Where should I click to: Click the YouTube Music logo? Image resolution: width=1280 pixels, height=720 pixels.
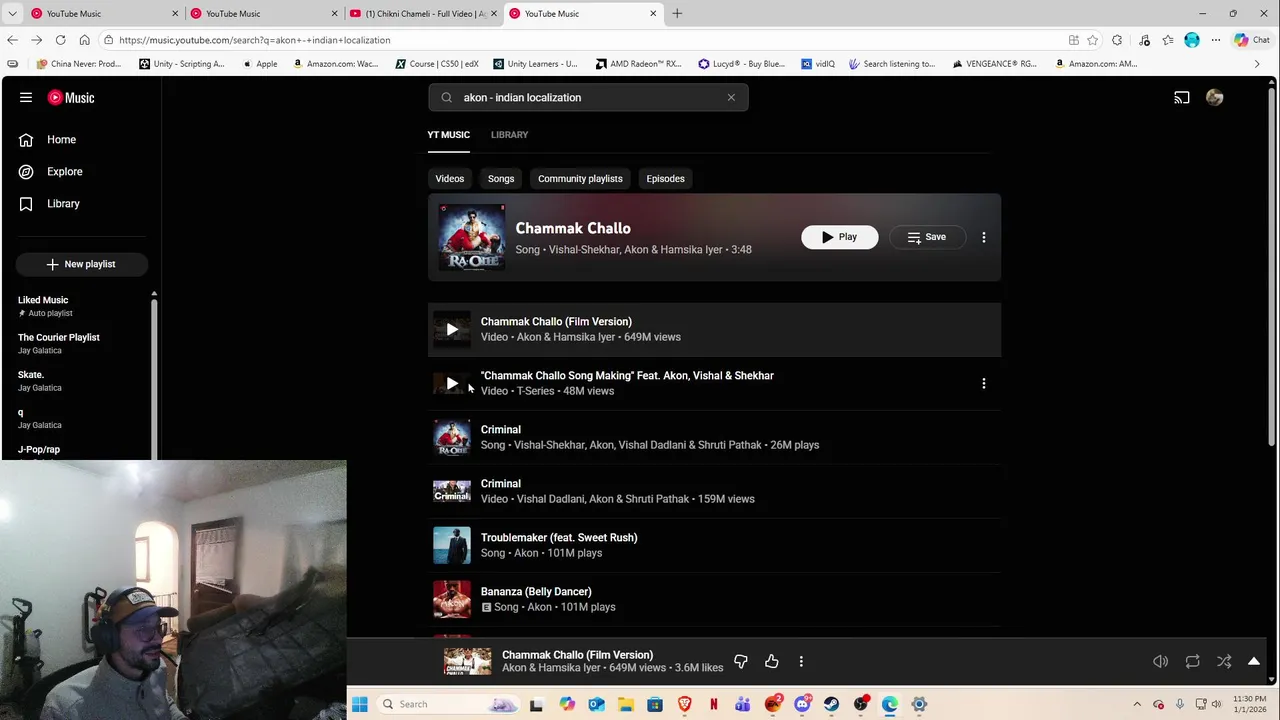pyautogui.click(x=71, y=97)
